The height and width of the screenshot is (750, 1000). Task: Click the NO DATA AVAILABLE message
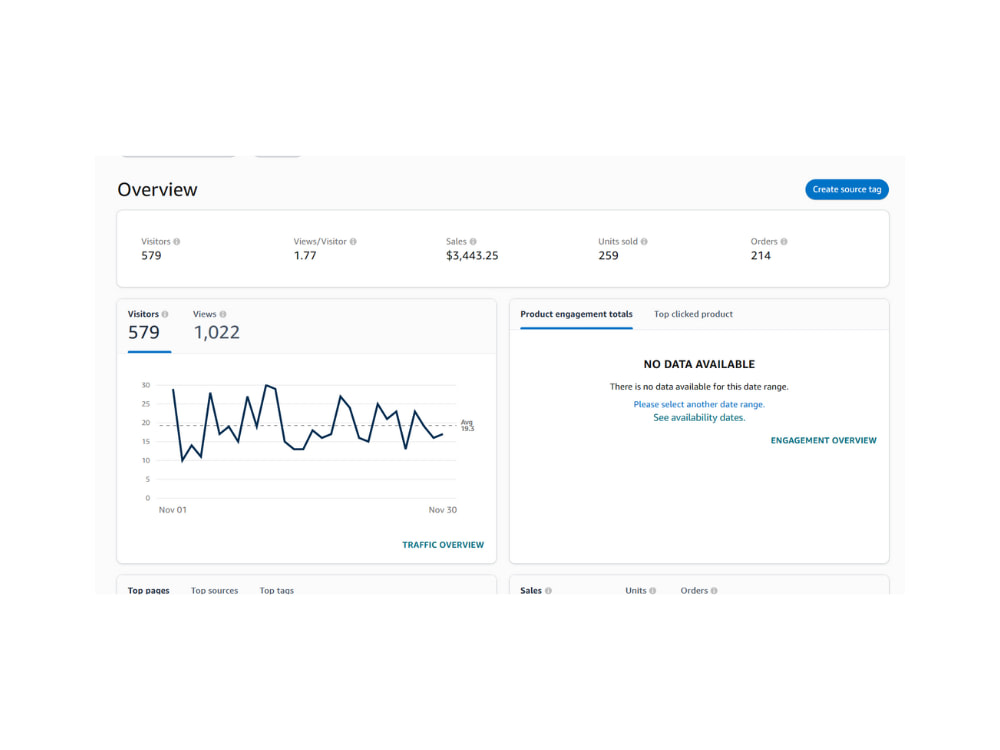[699, 364]
